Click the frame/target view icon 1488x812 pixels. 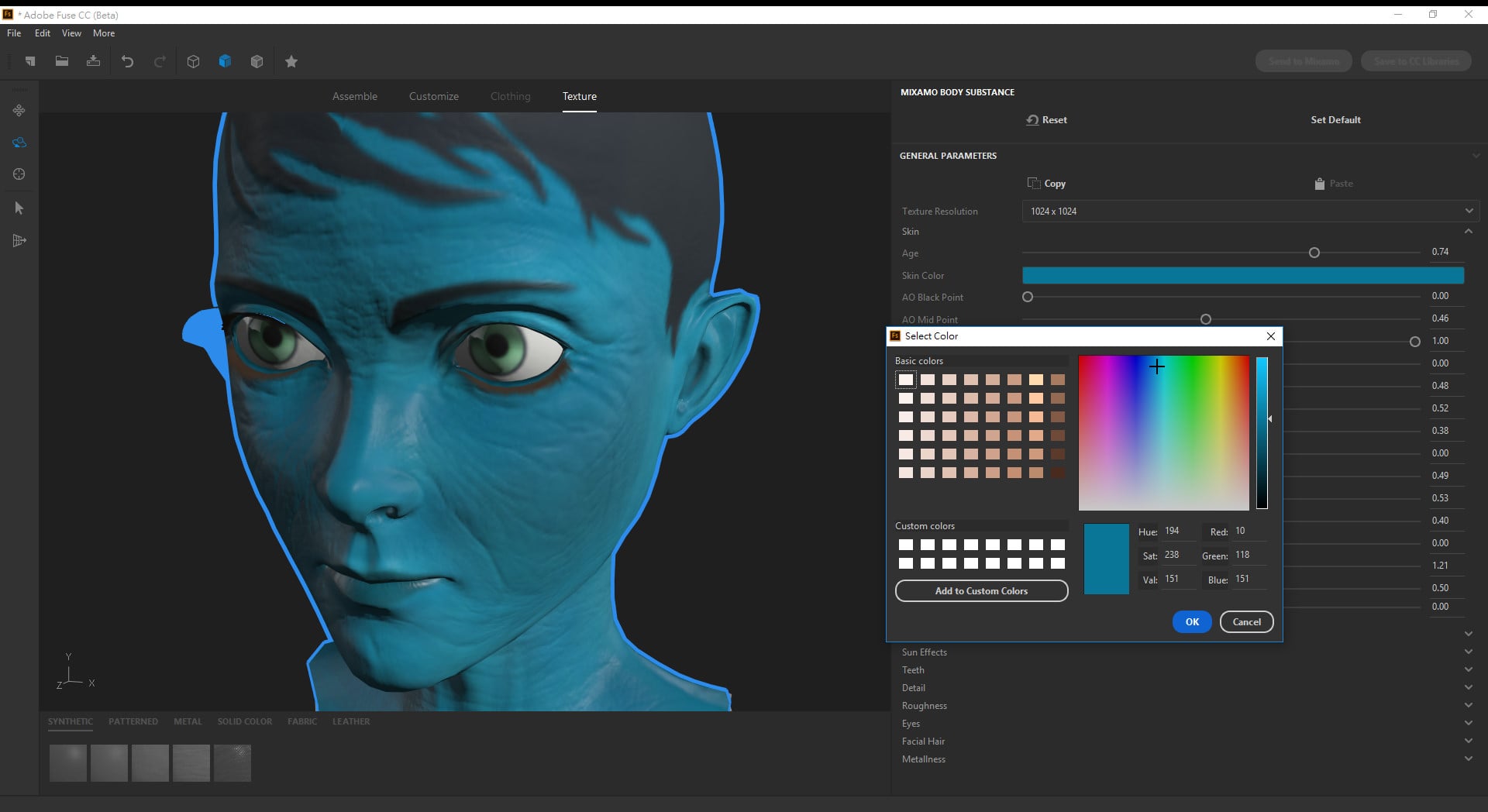pos(19,174)
